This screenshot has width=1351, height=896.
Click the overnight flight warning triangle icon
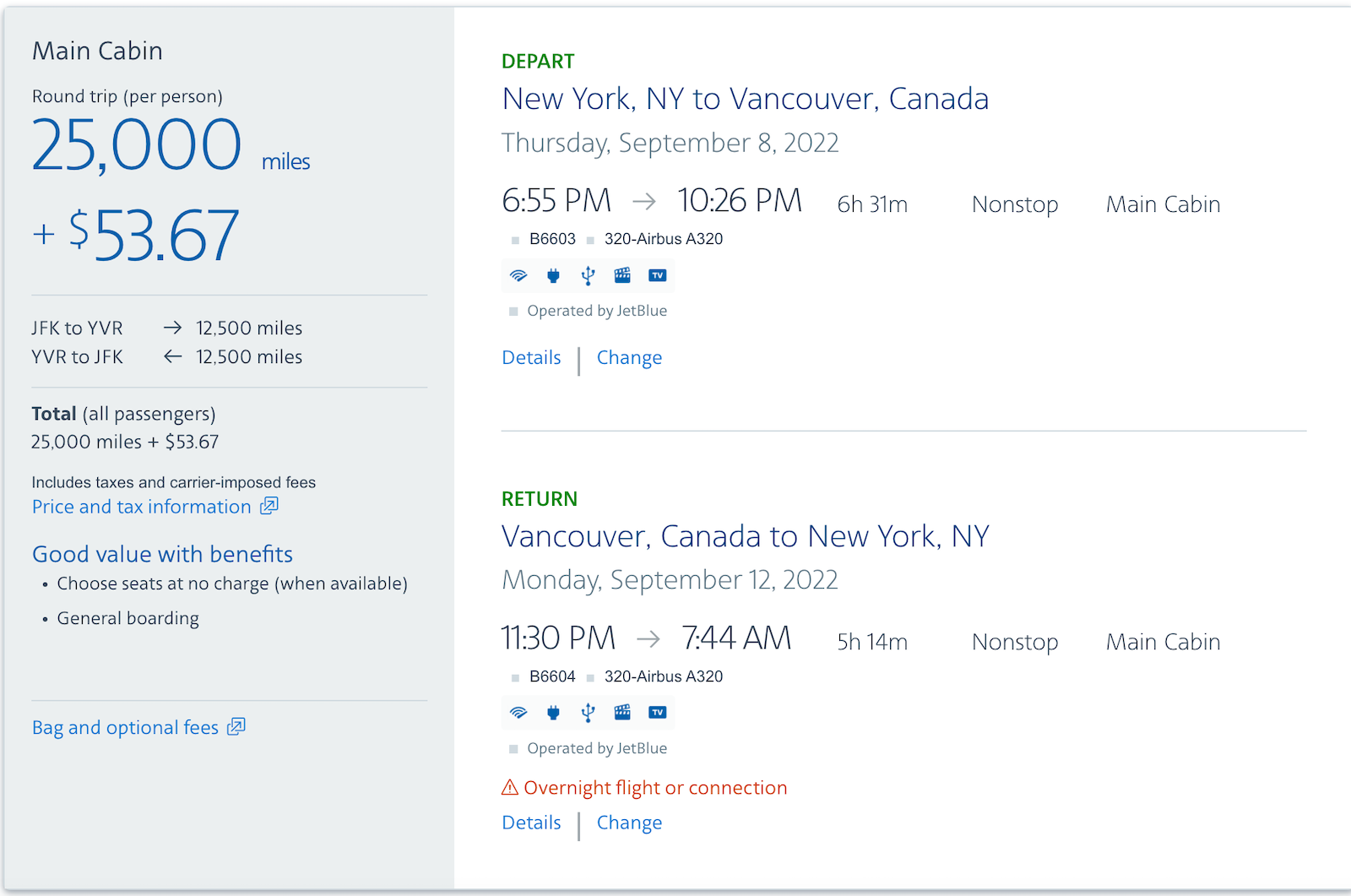[x=508, y=787]
